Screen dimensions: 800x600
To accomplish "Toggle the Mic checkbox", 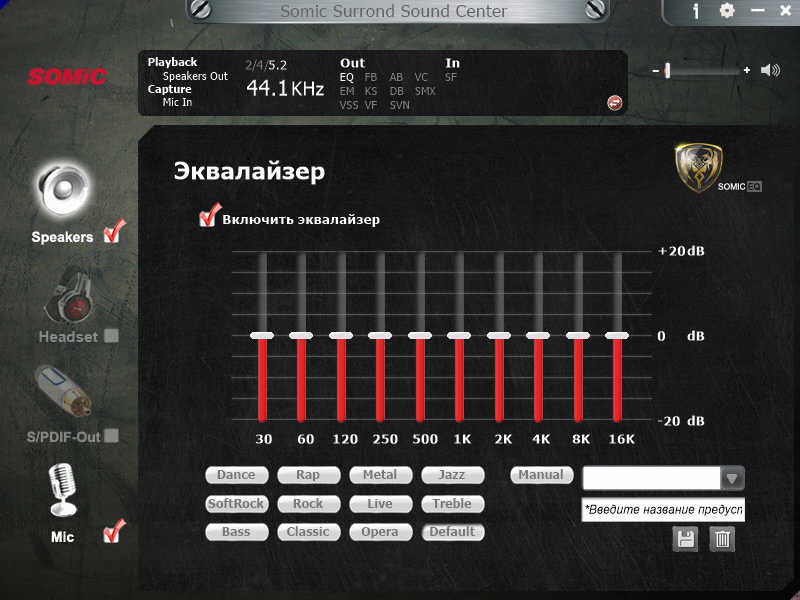I will (114, 532).
